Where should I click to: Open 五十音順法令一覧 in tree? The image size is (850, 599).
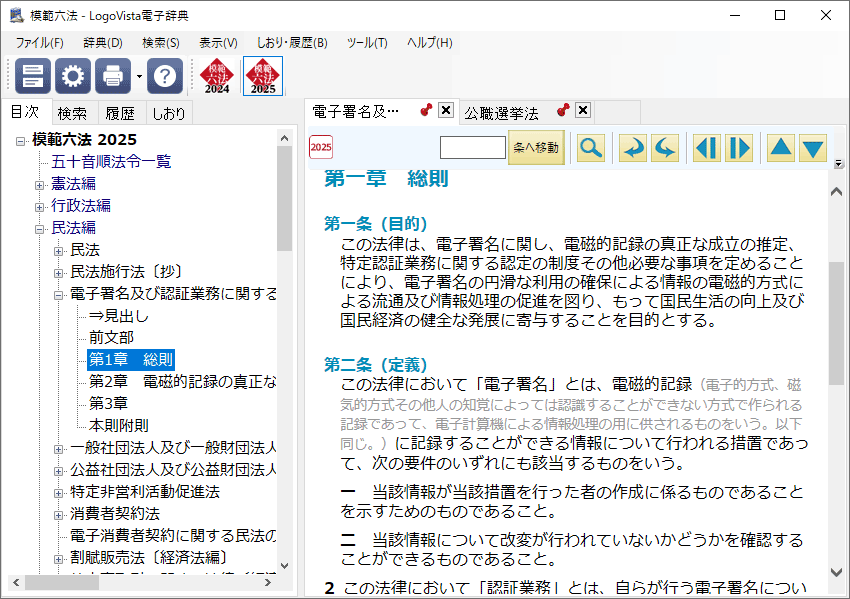coord(111,162)
